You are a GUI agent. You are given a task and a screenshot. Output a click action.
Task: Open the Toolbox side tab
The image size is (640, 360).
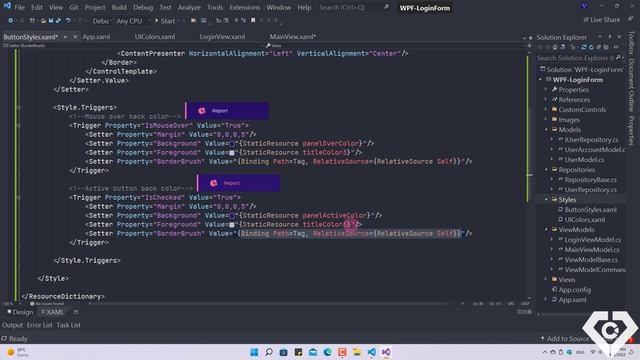click(631, 43)
